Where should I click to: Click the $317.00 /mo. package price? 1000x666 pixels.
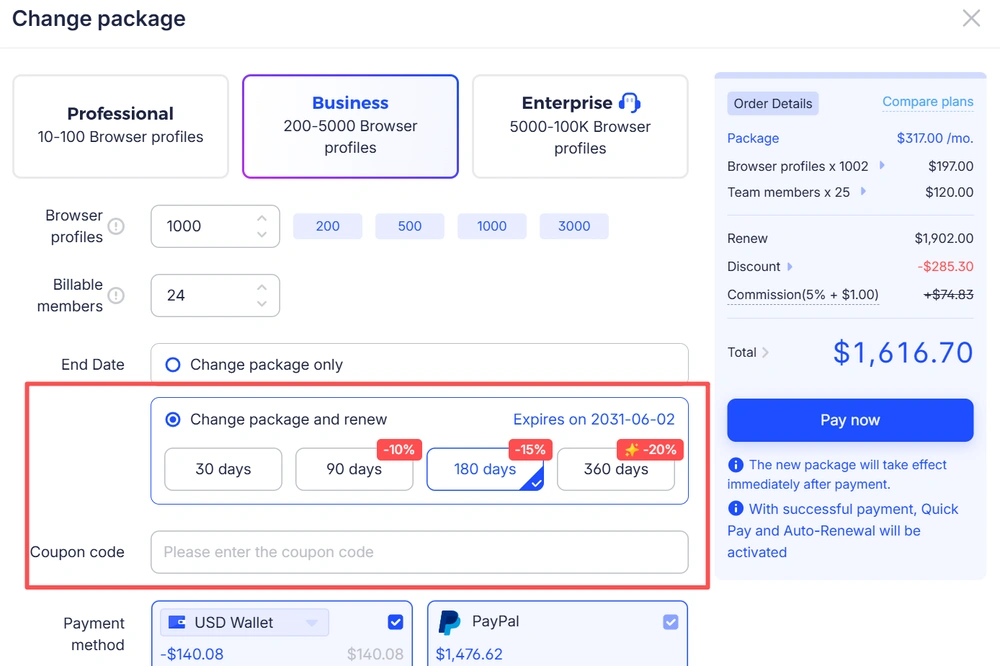(x=935, y=138)
